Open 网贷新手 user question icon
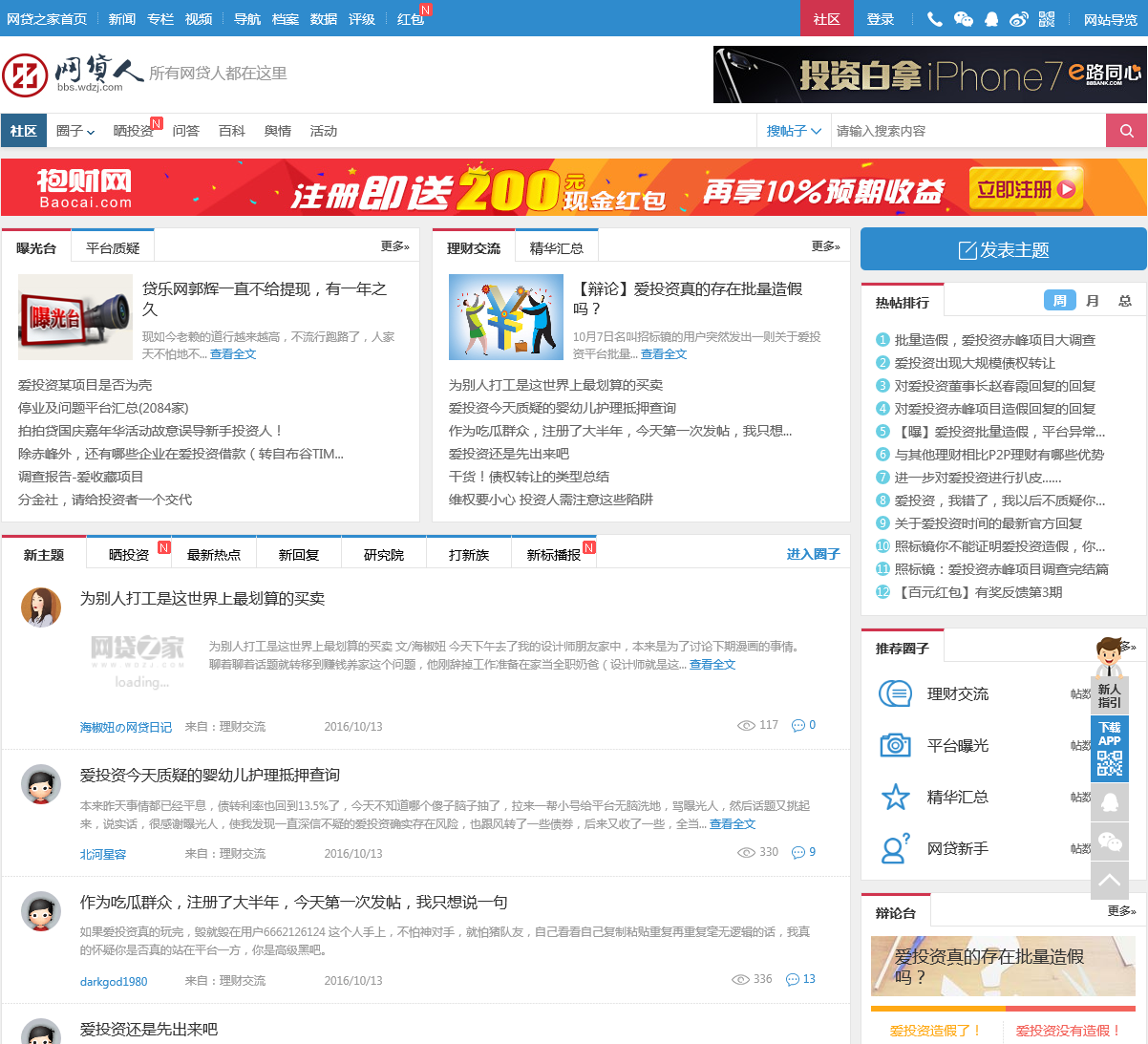The image size is (1148, 1044). coord(895,848)
